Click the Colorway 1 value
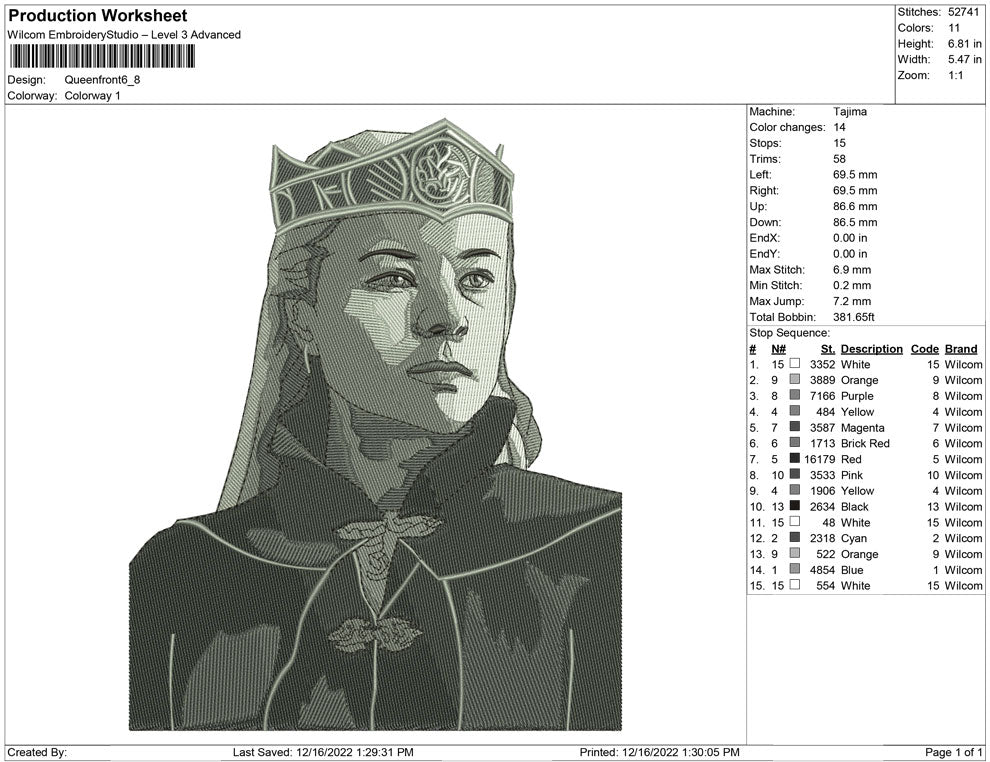Viewport: 990px width, 762px height. point(92,96)
